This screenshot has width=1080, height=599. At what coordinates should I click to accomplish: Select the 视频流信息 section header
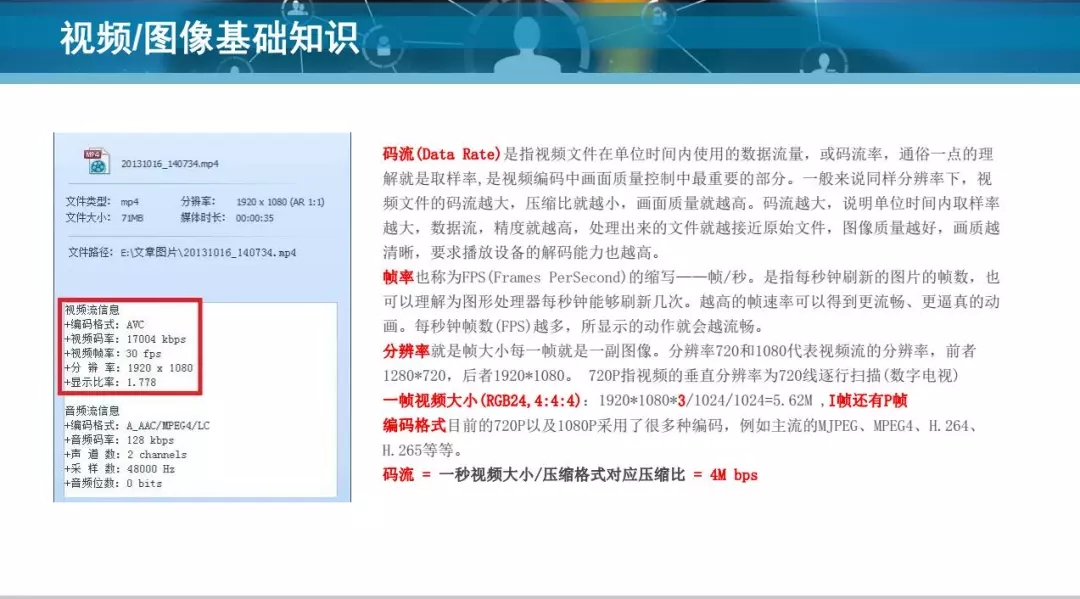(x=92, y=310)
